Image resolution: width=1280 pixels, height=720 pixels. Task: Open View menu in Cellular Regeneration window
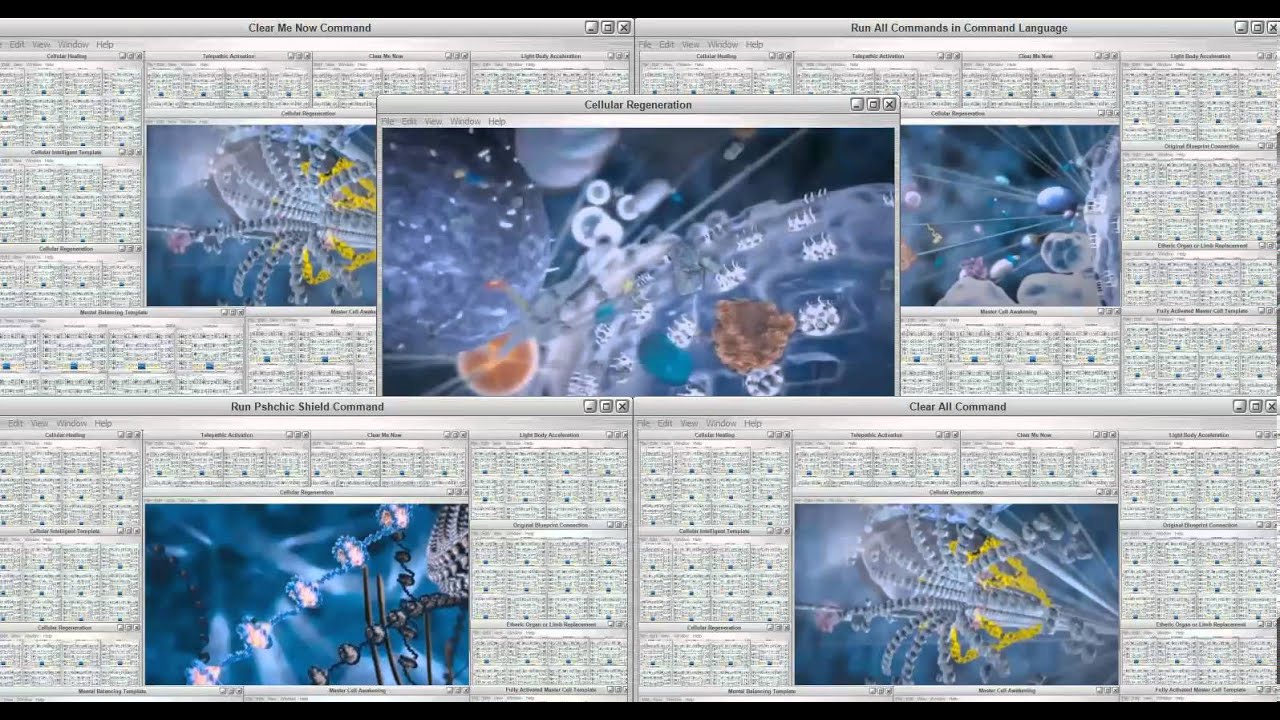click(x=433, y=121)
